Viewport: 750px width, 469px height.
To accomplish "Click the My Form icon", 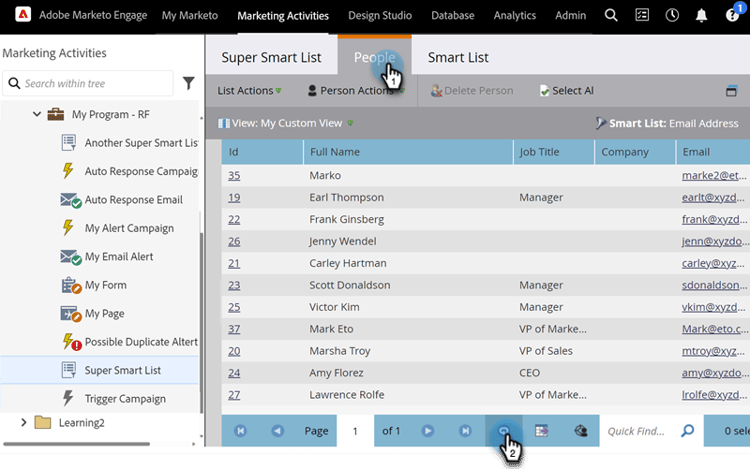I will click(x=71, y=285).
